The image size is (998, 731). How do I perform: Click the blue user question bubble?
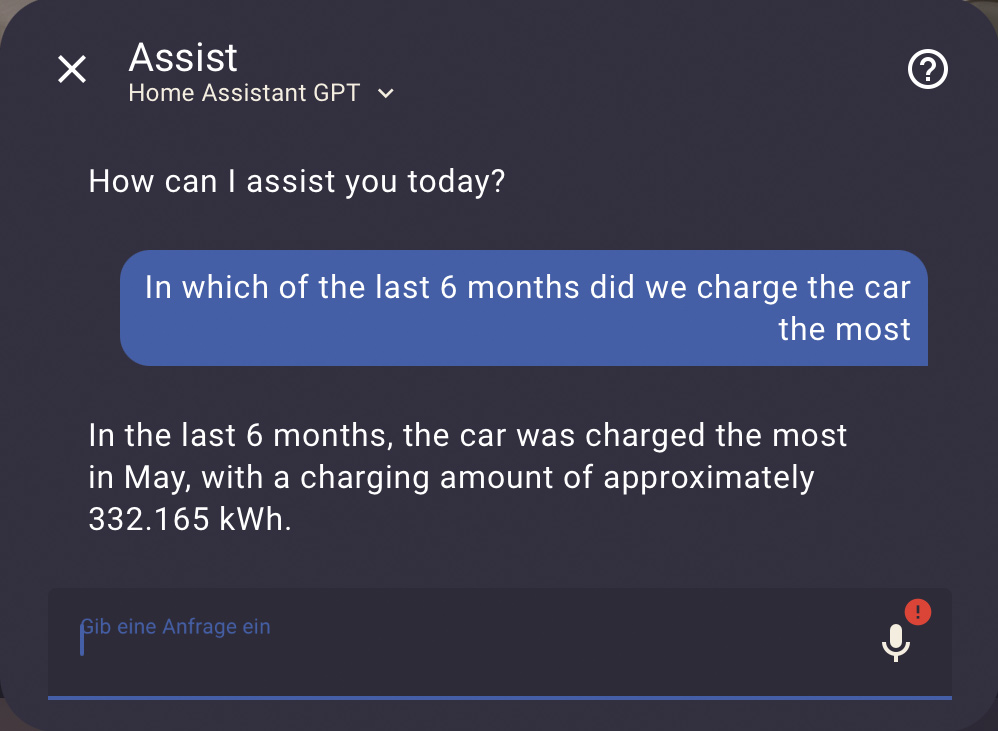click(x=524, y=308)
